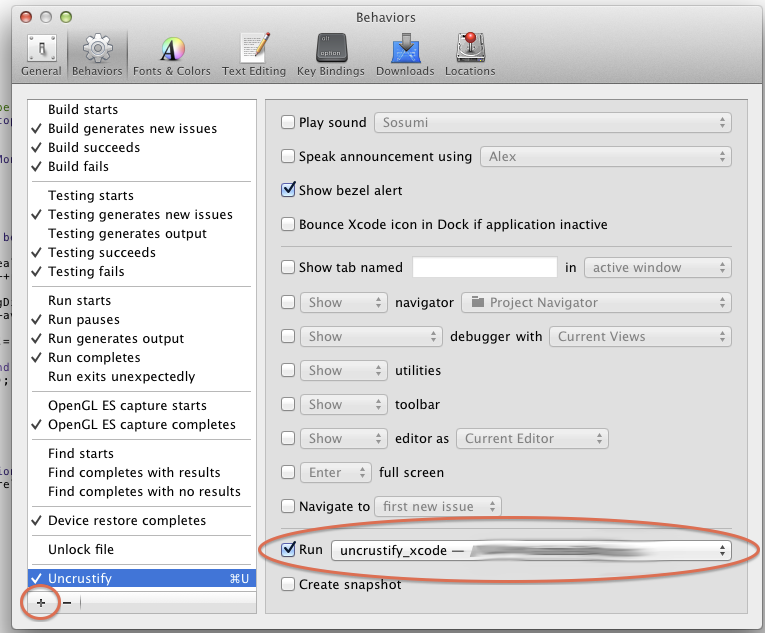The width and height of the screenshot is (765, 633).
Task: Open the uncrustify_xcode script dropdown
Action: (x=531, y=551)
